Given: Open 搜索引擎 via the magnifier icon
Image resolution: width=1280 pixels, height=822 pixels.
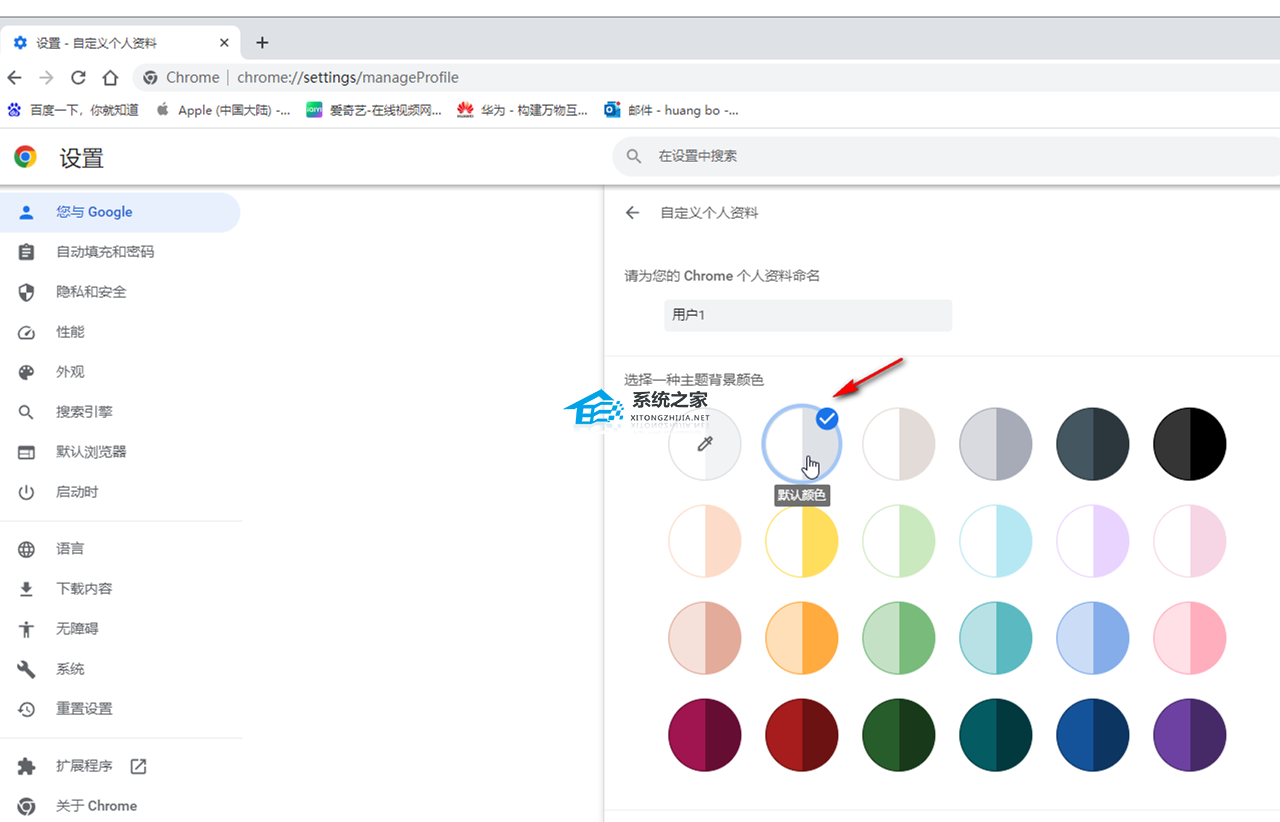Looking at the screenshot, I should coord(26,412).
